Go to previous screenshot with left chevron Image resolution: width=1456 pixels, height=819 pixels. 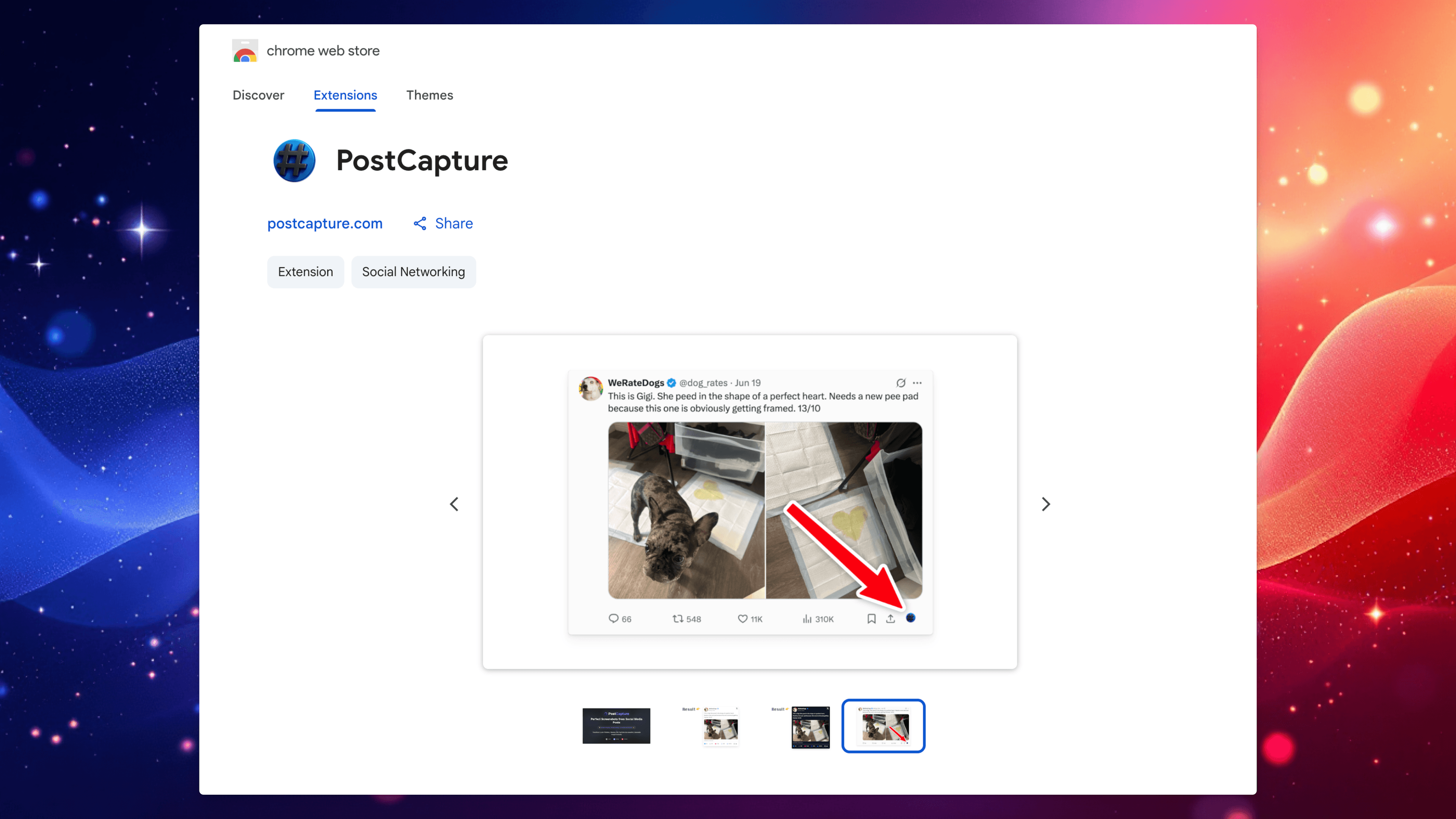454,504
